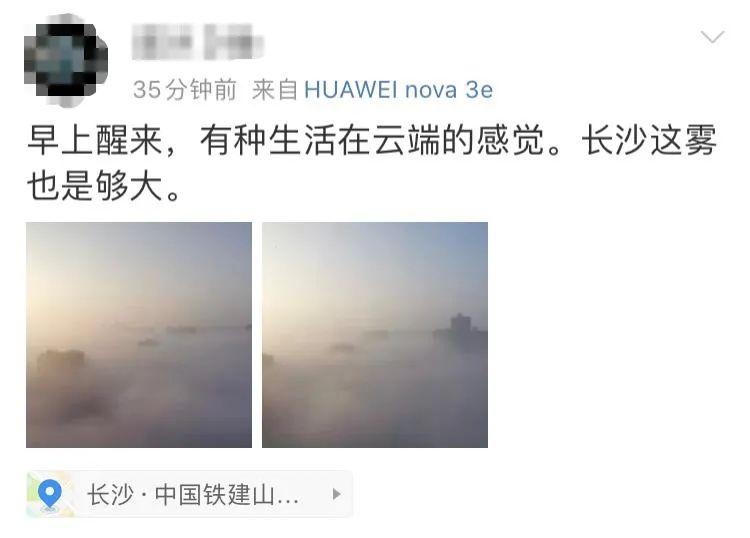Open the second photo with building silhouette
Image resolution: width=750 pixels, height=538 pixels.
click(375, 335)
